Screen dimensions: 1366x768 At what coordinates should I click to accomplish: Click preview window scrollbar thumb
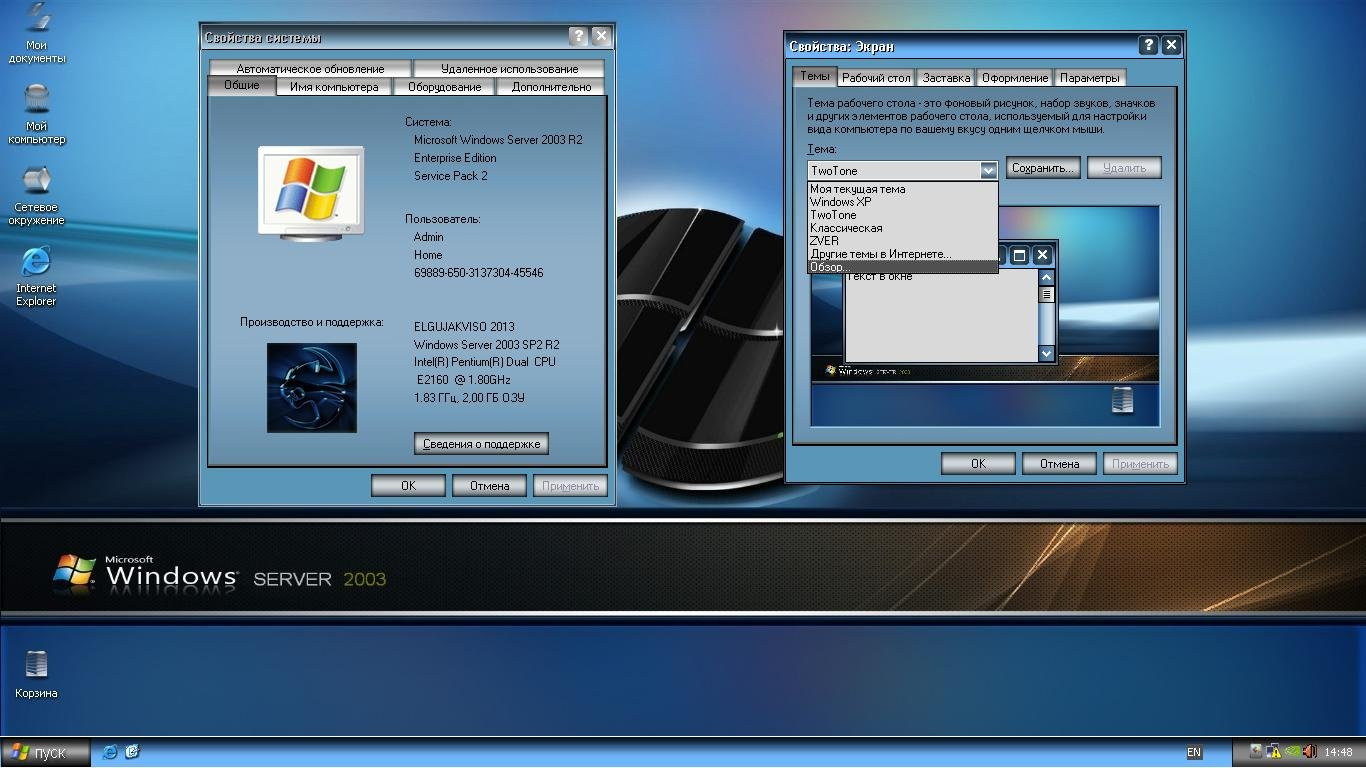1046,295
